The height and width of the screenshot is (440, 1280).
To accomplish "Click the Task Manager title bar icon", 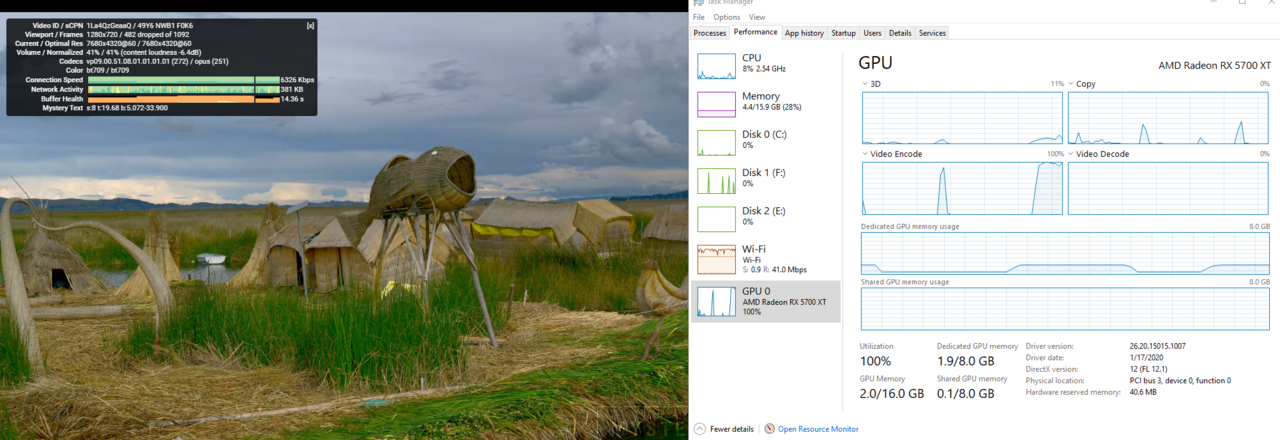I will point(698,3).
